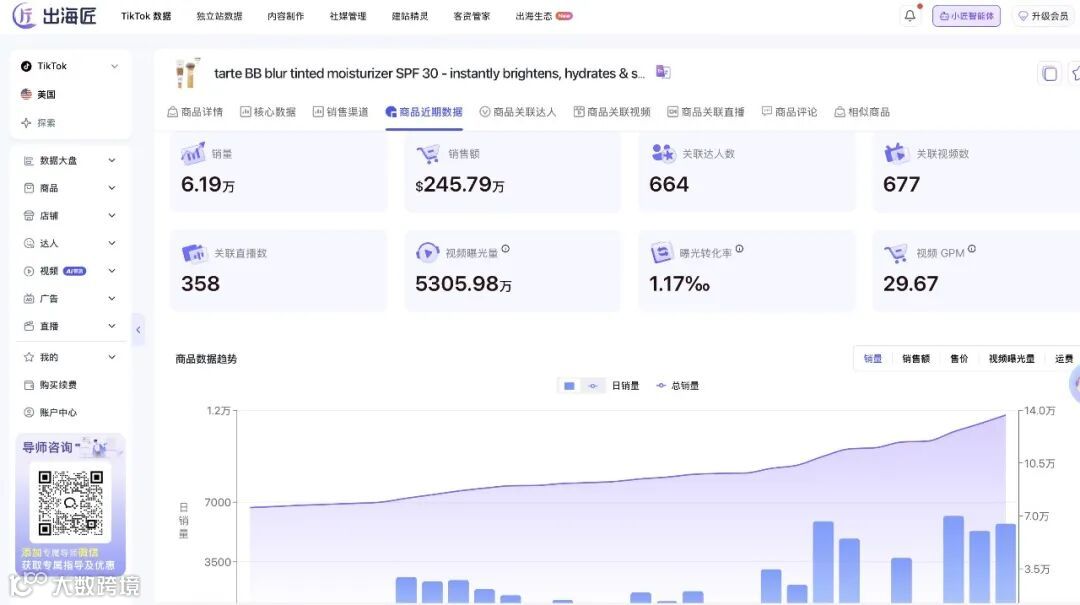Switch to the 销售渠道 tab
The width and height of the screenshot is (1080, 605).
(340, 112)
